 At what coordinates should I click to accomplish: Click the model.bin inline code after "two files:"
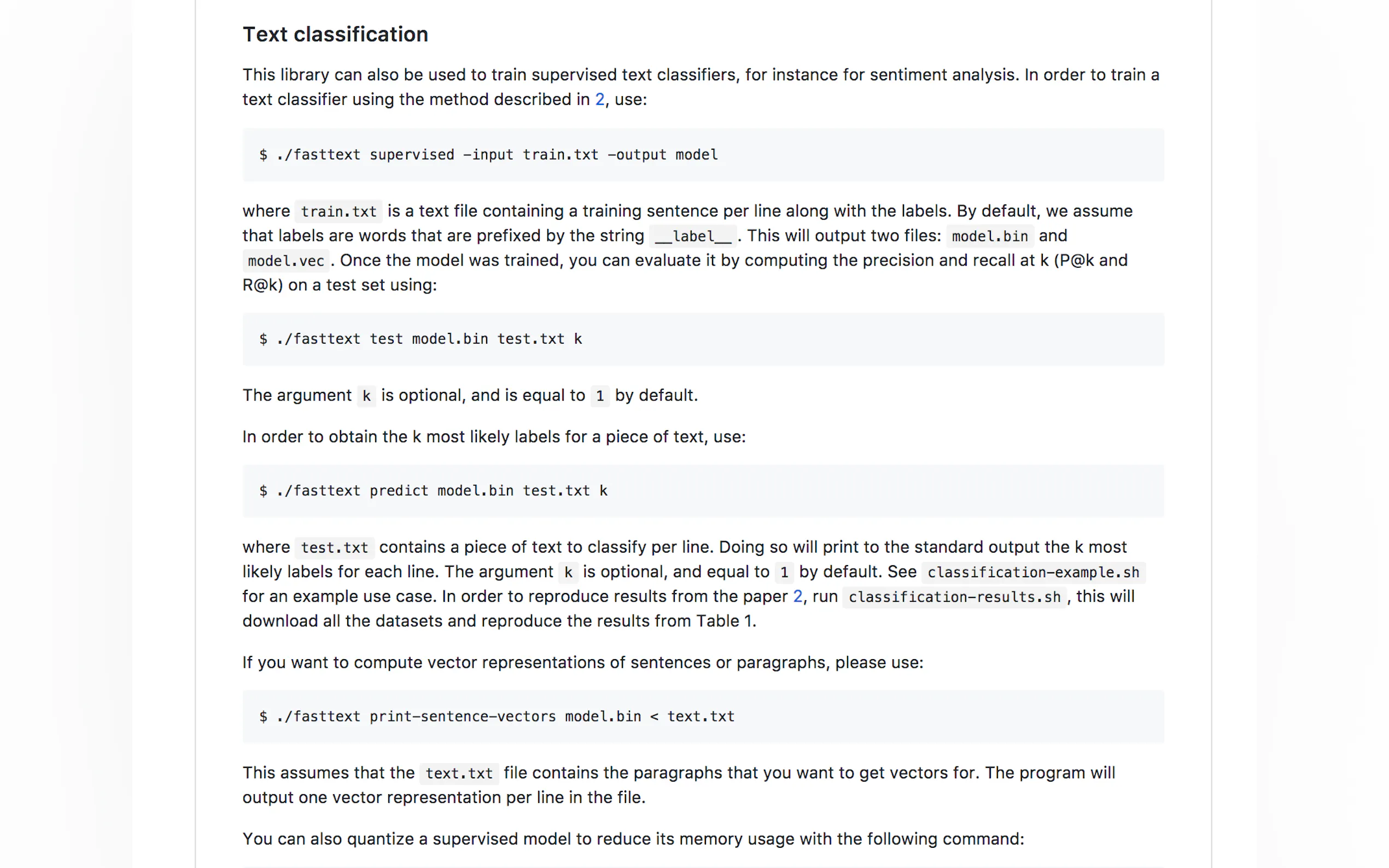pyautogui.click(x=989, y=236)
